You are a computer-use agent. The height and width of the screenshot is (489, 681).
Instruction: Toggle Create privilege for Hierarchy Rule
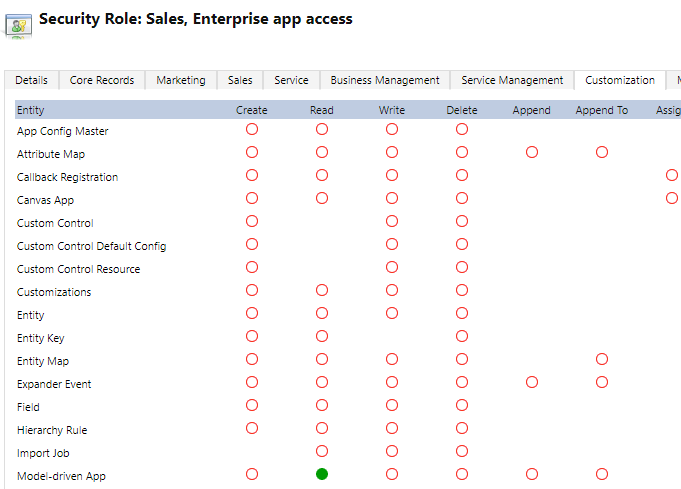pyautogui.click(x=252, y=429)
